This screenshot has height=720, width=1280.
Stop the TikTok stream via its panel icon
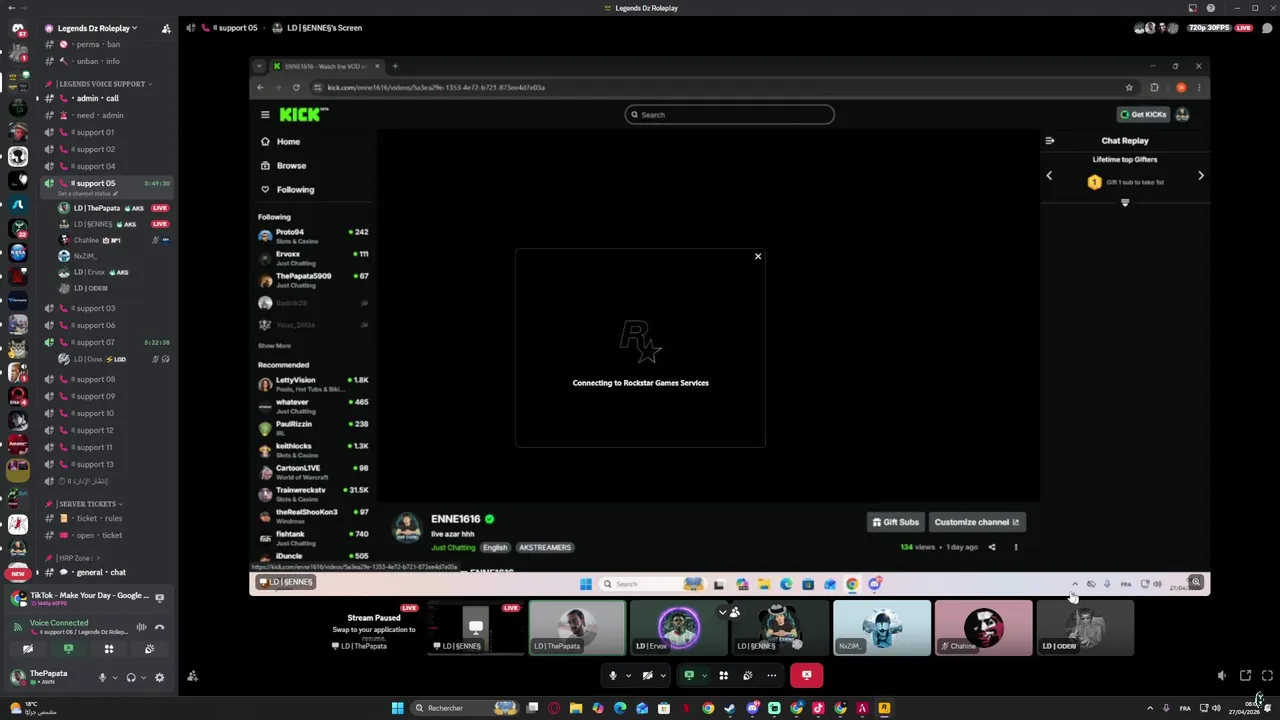click(x=159, y=597)
